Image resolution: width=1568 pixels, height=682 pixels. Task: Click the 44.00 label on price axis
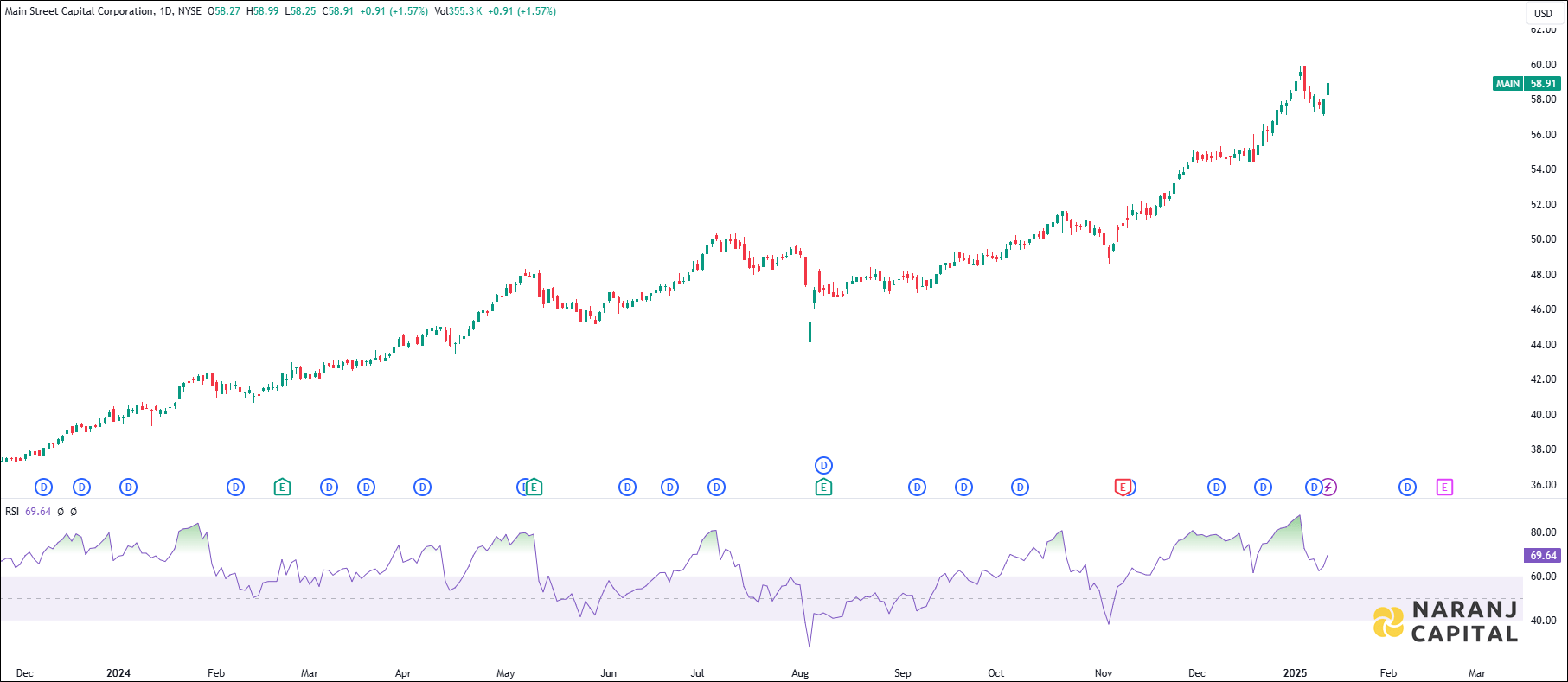1543,345
